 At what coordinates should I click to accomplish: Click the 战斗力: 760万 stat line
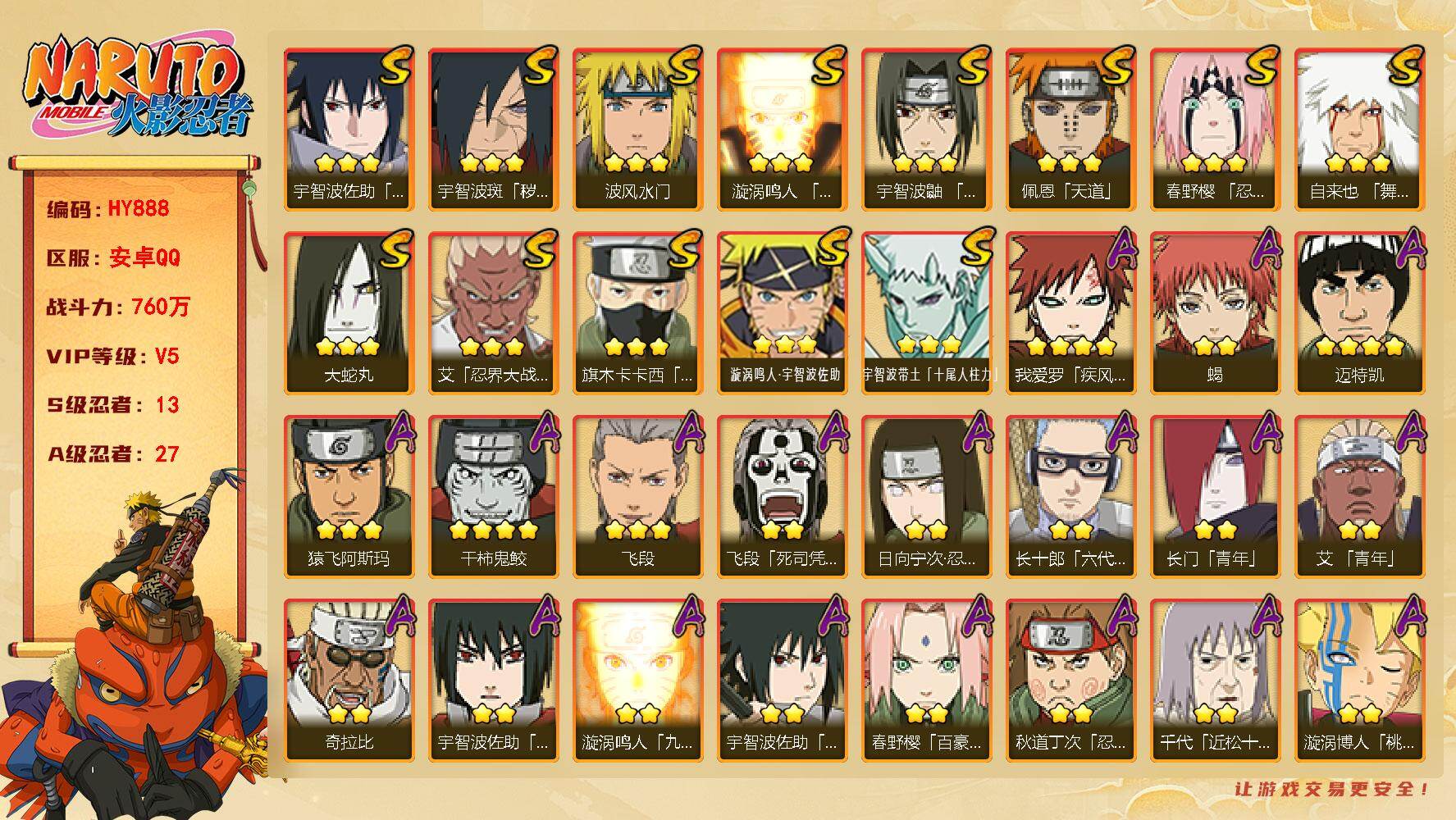coord(117,307)
